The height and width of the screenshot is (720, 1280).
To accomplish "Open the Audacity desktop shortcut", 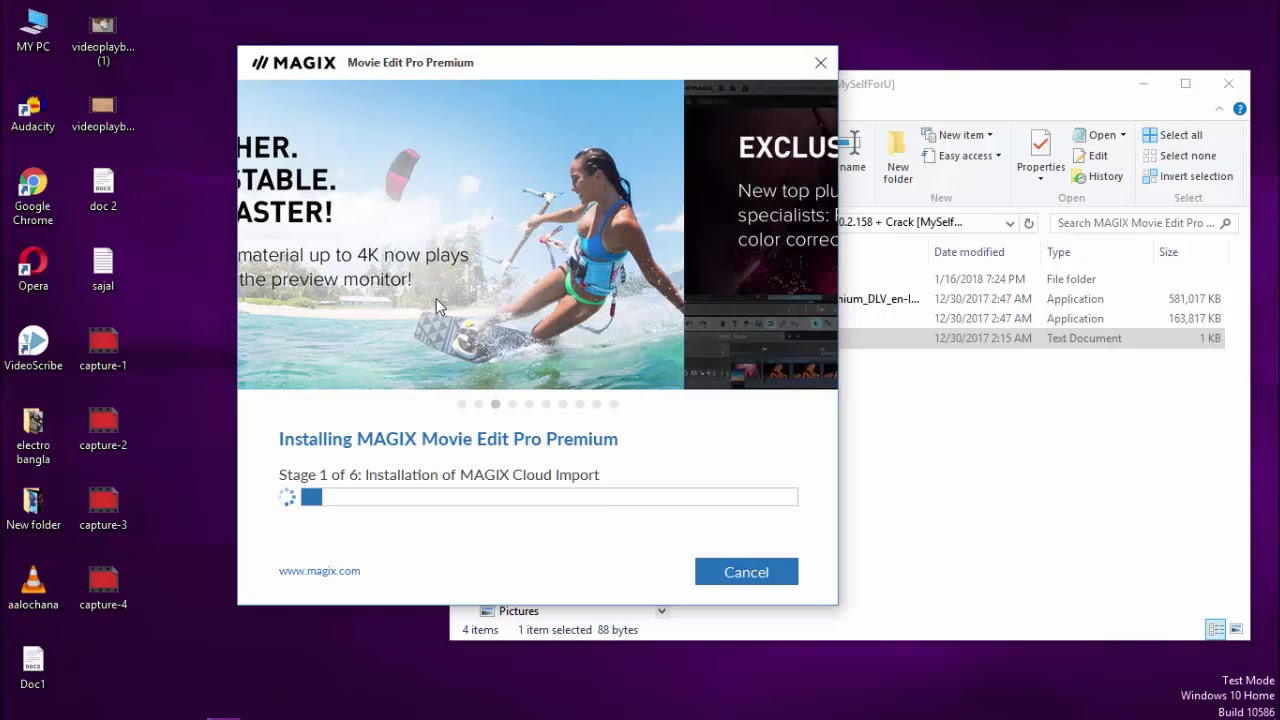I will pos(33,112).
